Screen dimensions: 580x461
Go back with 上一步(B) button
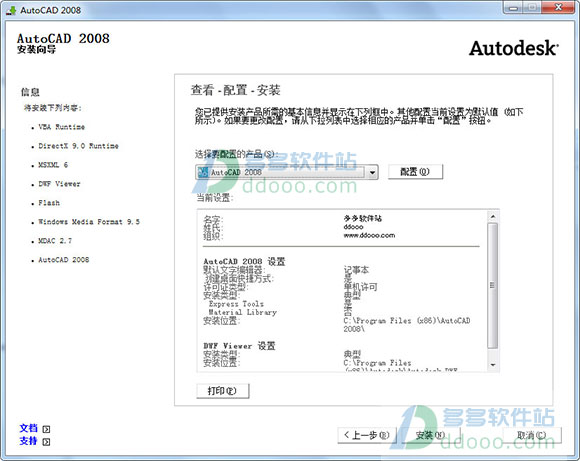367,435
